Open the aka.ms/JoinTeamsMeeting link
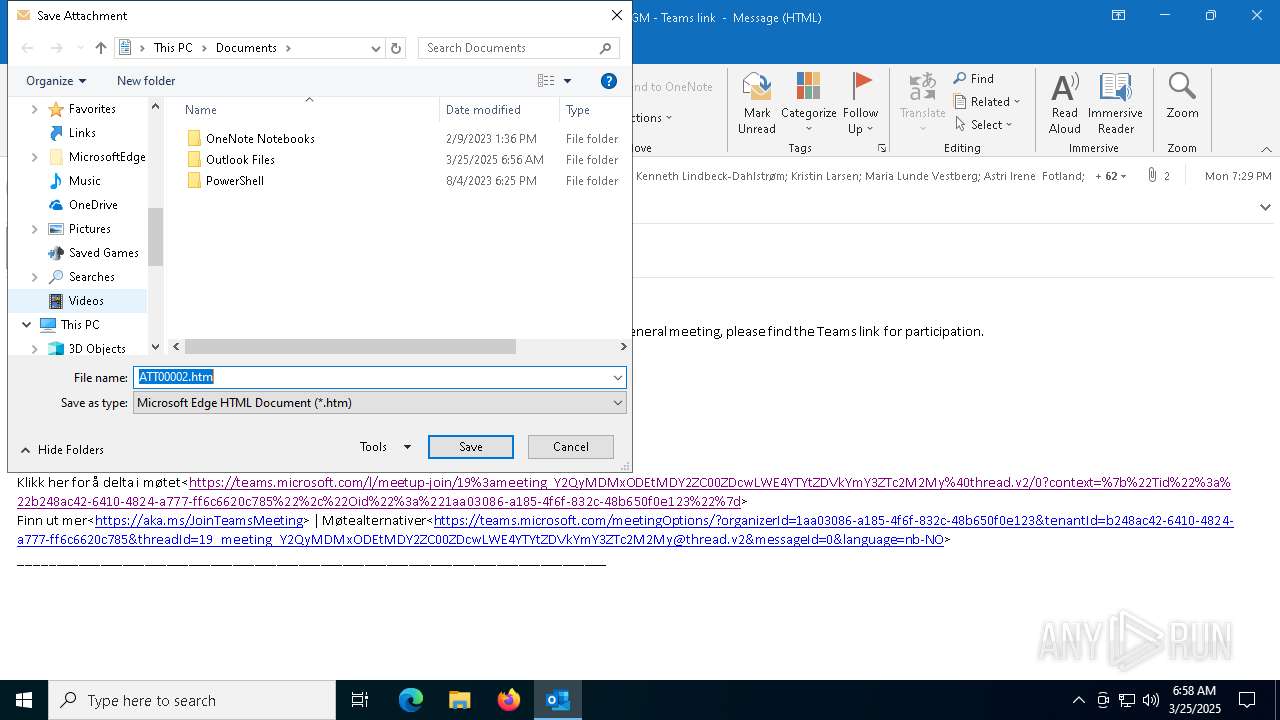1280x720 pixels. point(199,521)
